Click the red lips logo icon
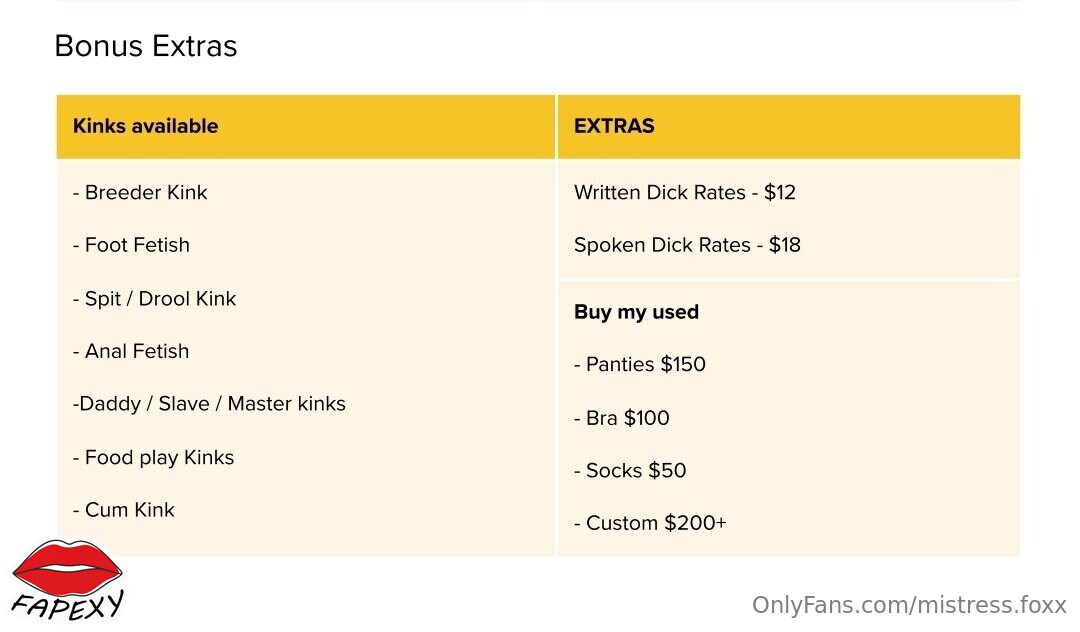This screenshot has height=632, width=1080. [x=68, y=569]
